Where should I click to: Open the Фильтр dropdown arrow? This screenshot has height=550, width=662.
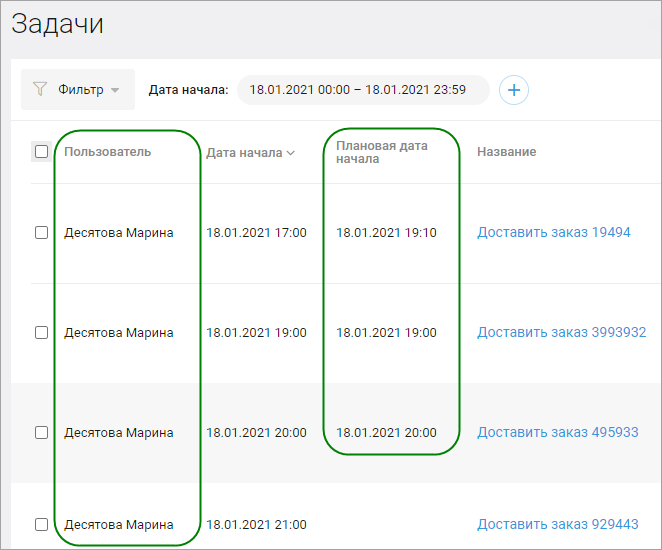(x=115, y=90)
